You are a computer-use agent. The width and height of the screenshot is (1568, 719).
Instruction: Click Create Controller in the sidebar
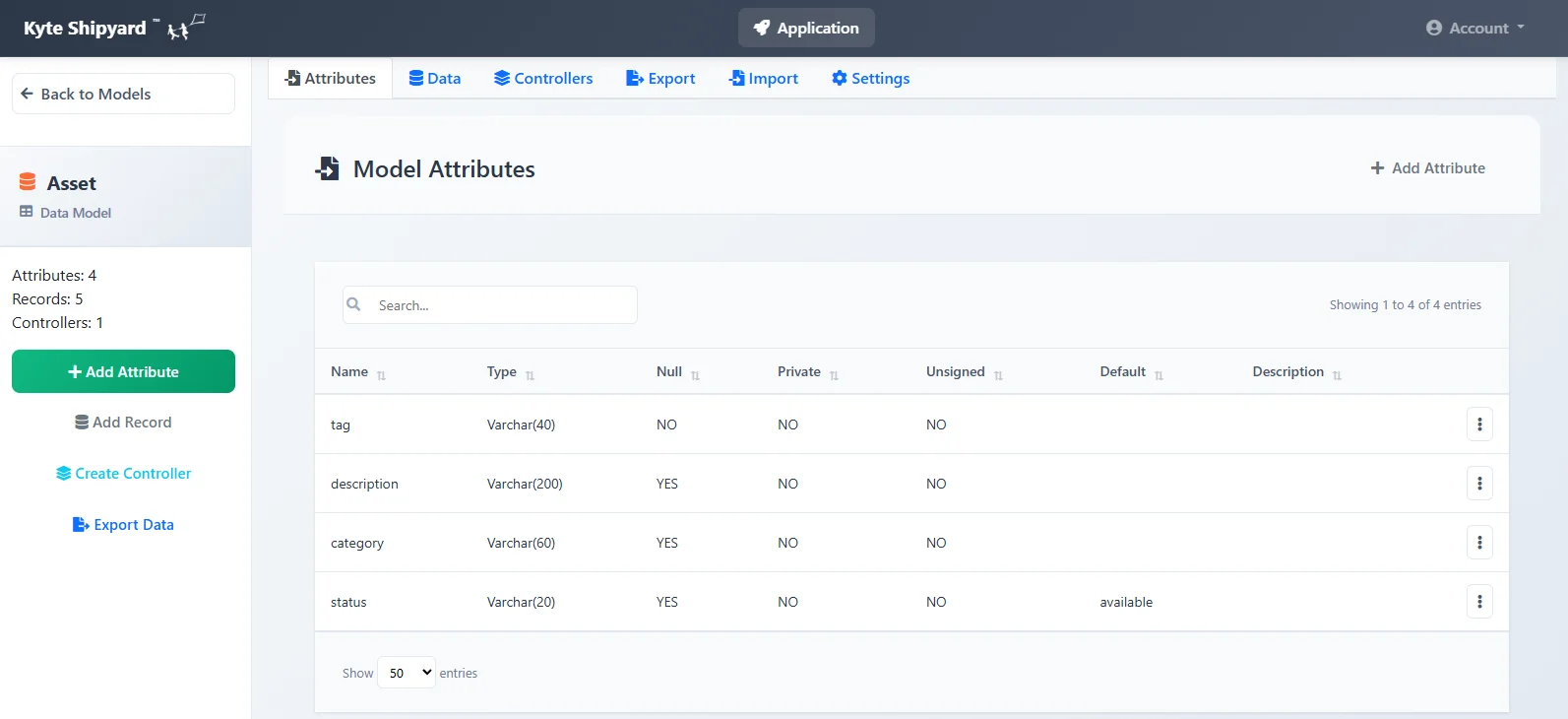pyautogui.click(x=123, y=473)
